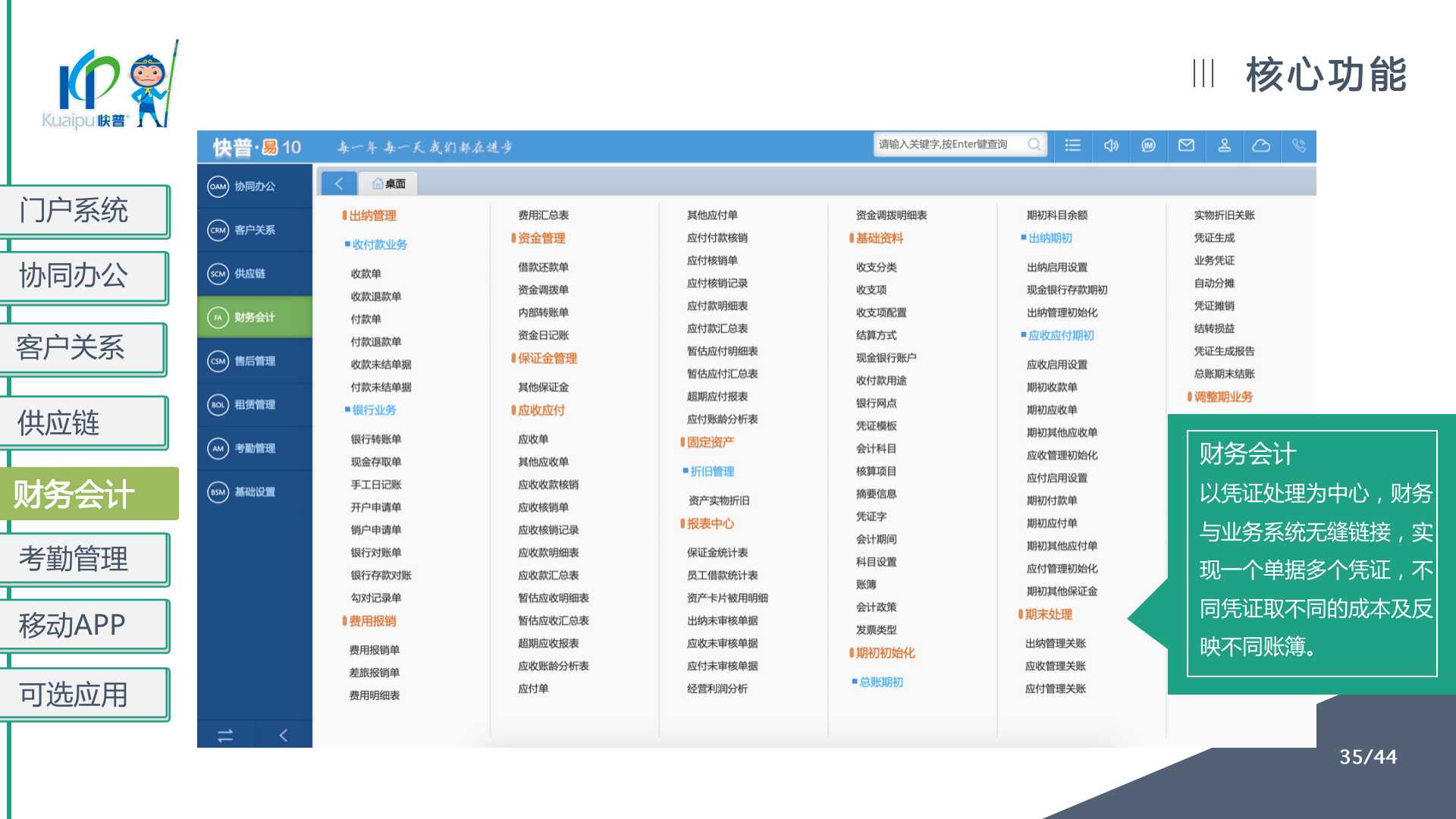Click the cloud icon in header
Image resolution: width=1456 pixels, height=819 pixels.
[x=1261, y=145]
